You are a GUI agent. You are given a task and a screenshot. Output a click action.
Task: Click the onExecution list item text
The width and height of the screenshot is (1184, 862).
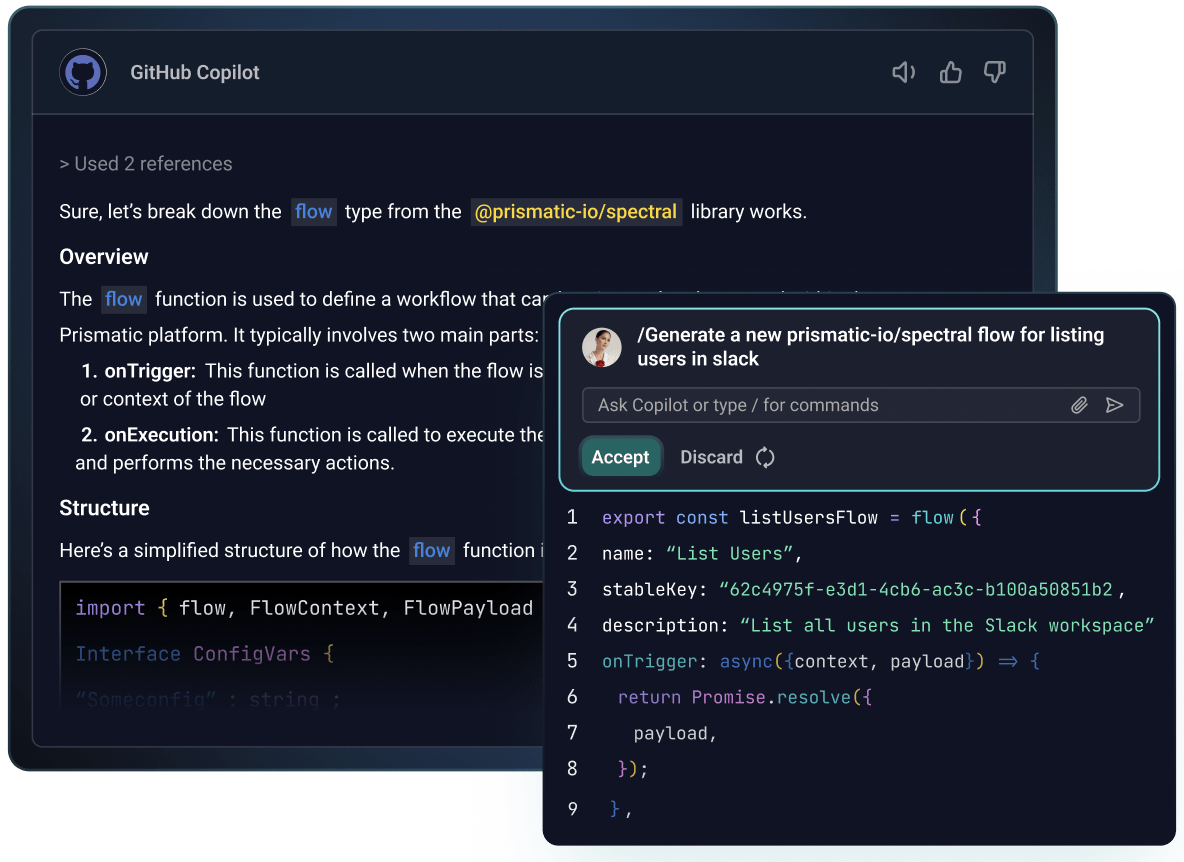coord(310,448)
